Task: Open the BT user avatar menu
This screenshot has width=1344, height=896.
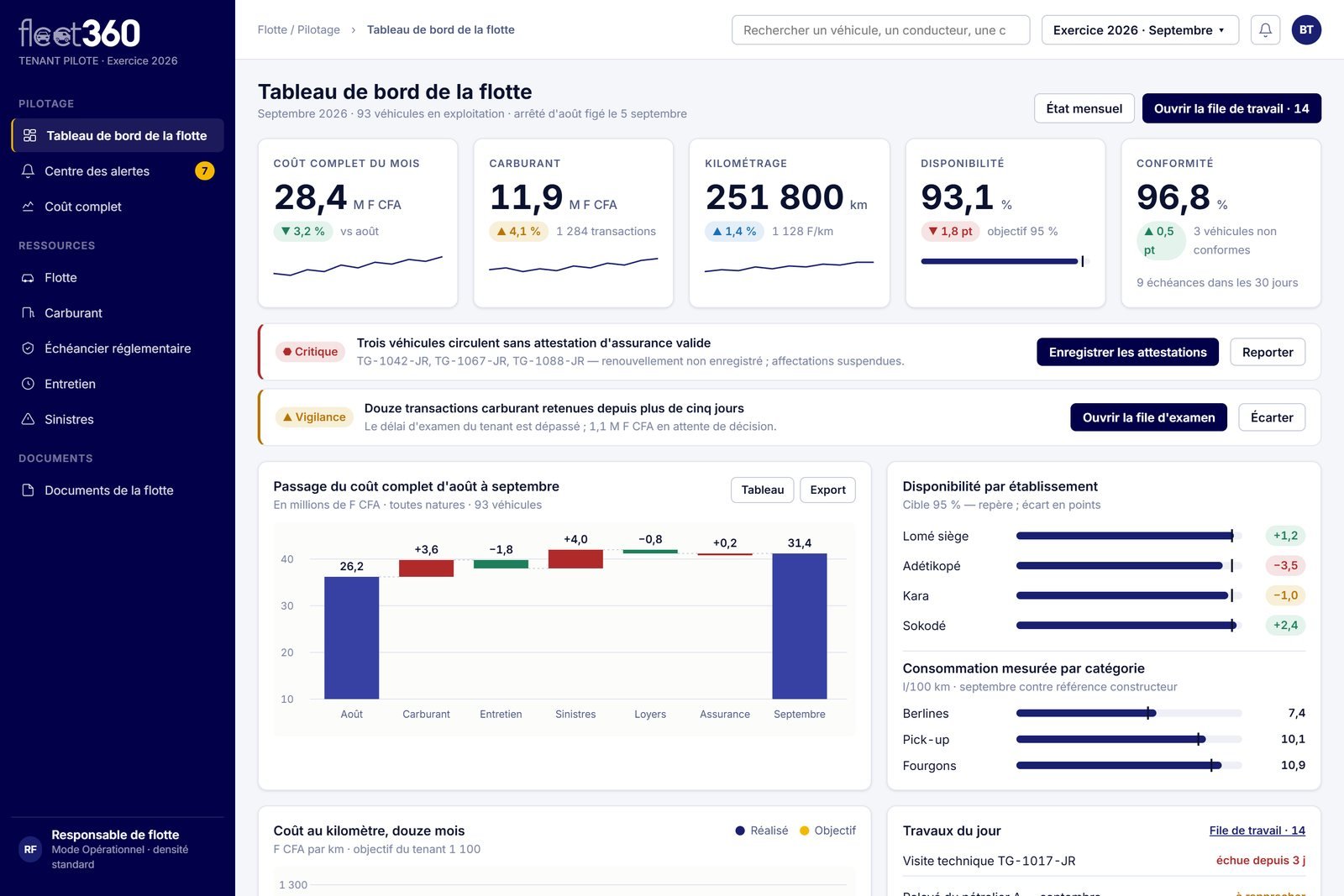Action: 1306,30
